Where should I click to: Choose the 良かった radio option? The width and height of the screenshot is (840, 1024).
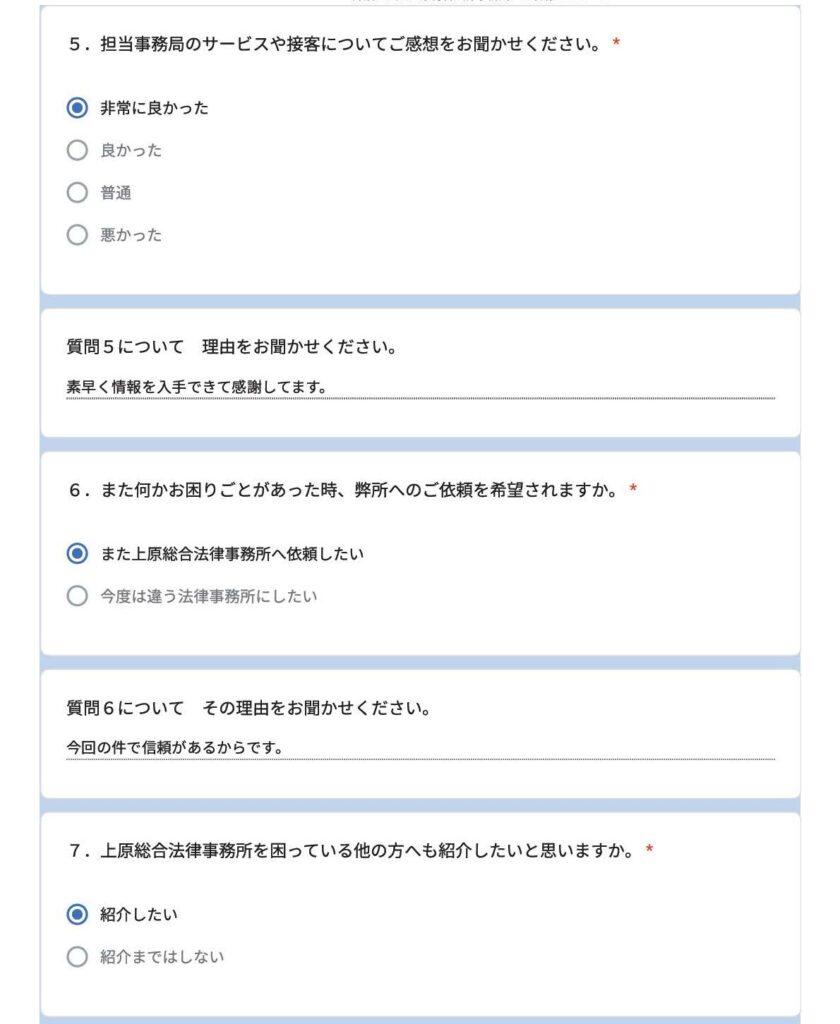[77, 151]
